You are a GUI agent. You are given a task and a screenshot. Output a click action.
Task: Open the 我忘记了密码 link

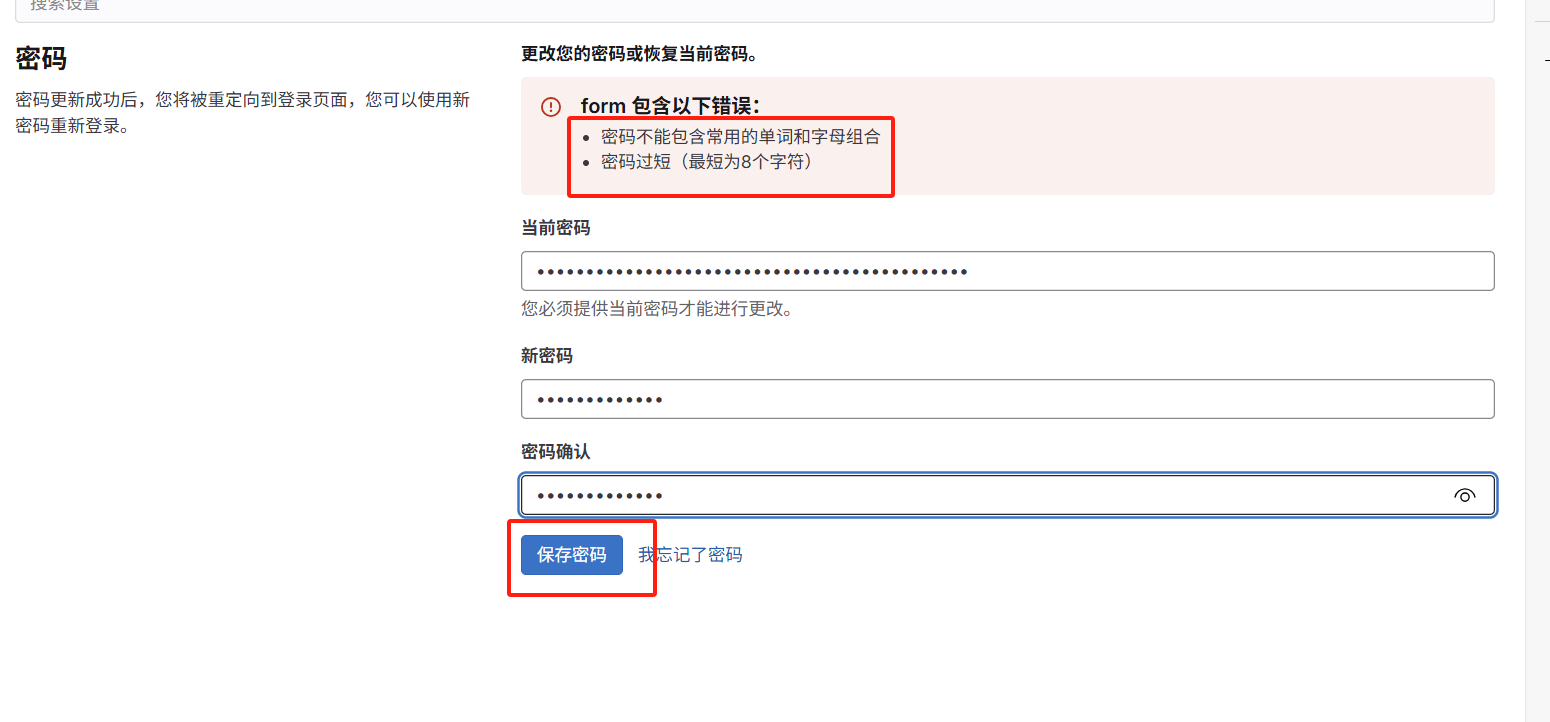[691, 555]
